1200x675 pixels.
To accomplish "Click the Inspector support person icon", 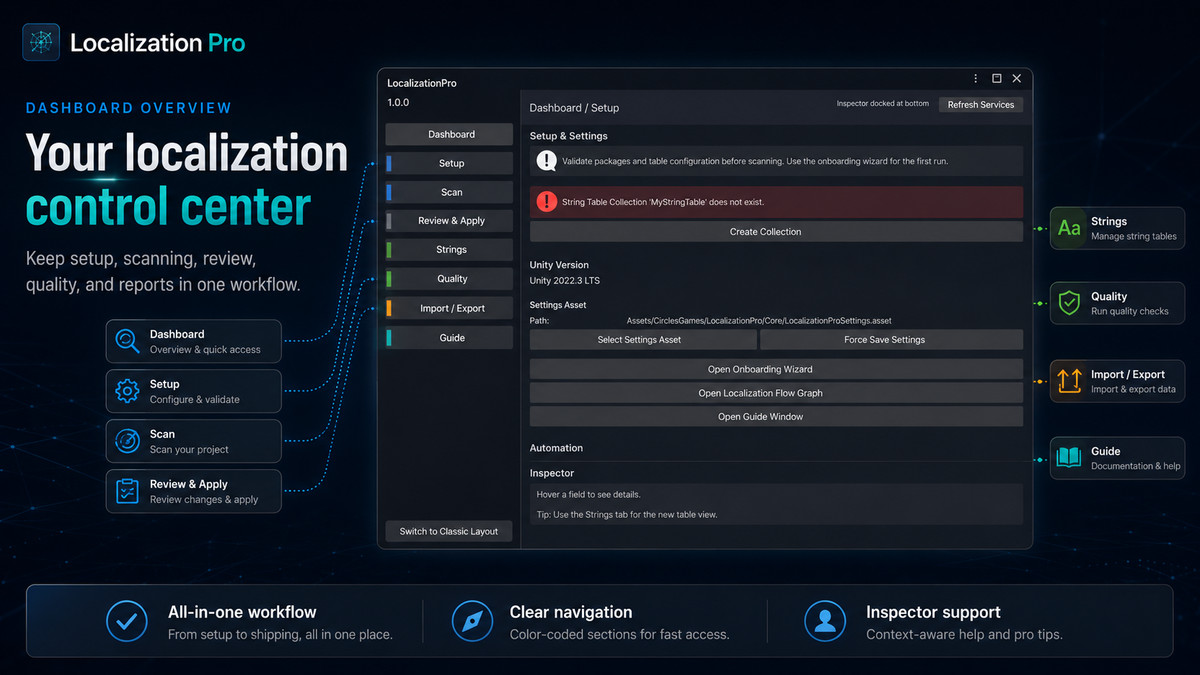I will (825, 621).
